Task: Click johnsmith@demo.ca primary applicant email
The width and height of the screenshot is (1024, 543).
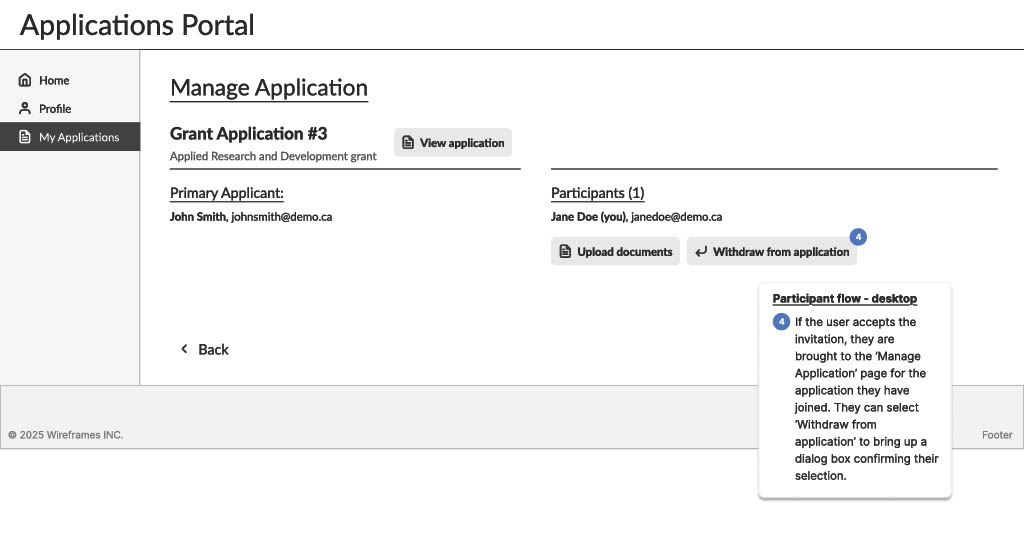Action: click(281, 217)
